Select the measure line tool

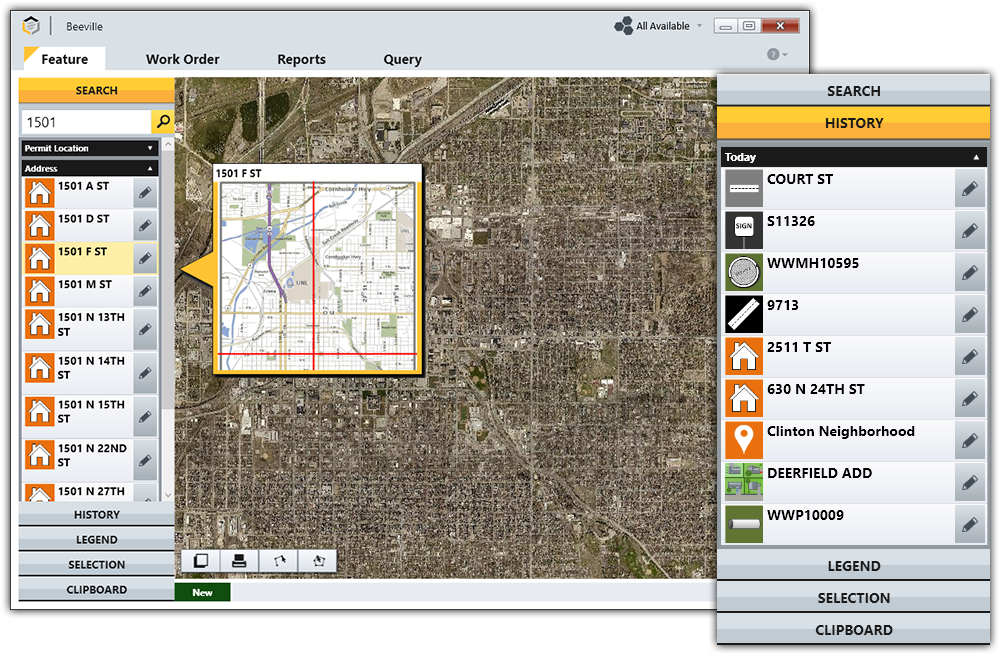point(278,561)
